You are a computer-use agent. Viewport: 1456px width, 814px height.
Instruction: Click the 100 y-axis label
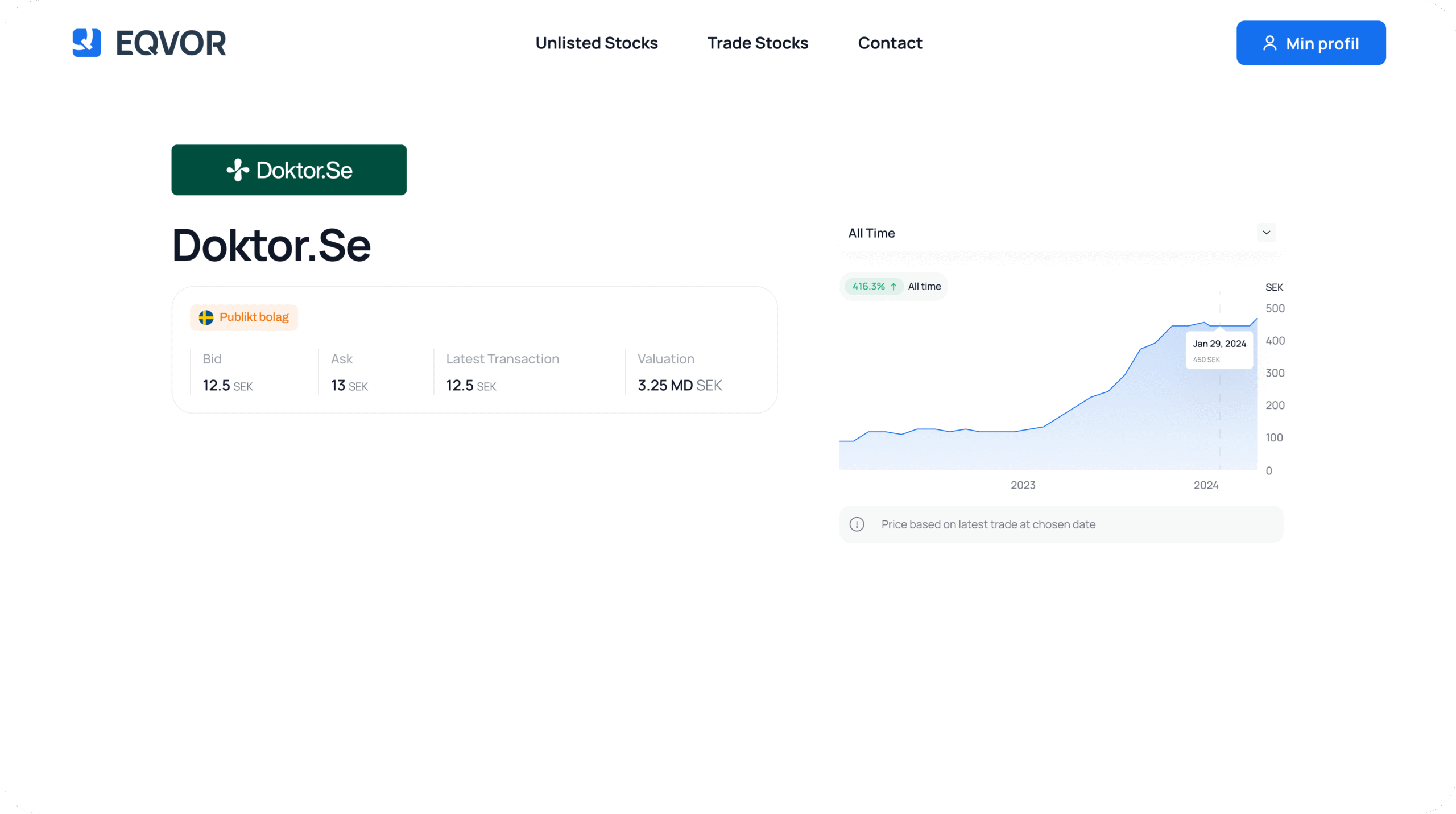pos(1275,438)
